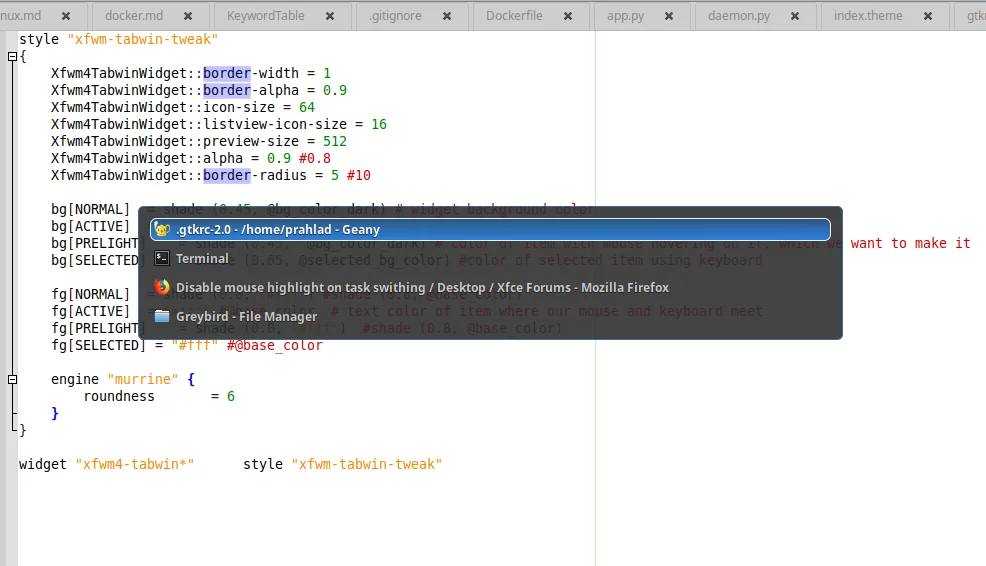Switch to the index.theme tab
The width and height of the screenshot is (986, 566).
(867, 16)
